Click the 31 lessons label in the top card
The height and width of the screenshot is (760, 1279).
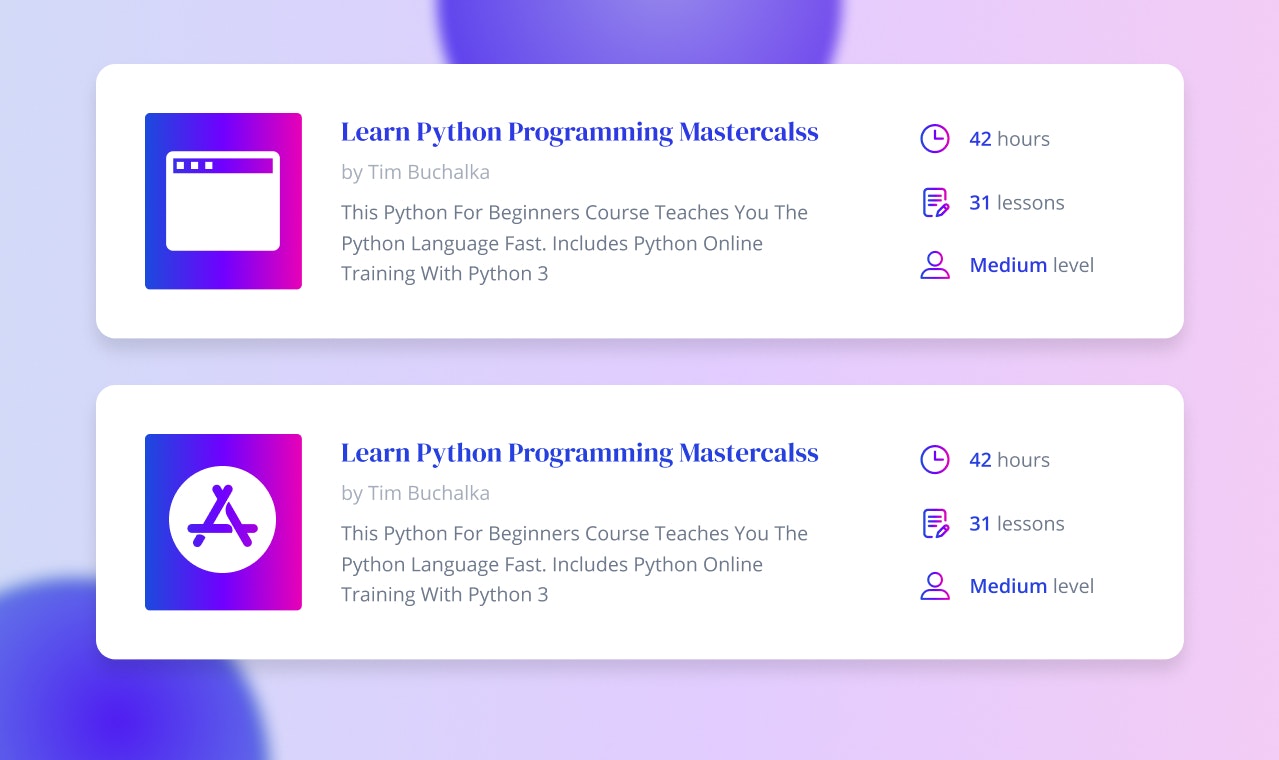pyautogui.click(x=1016, y=203)
